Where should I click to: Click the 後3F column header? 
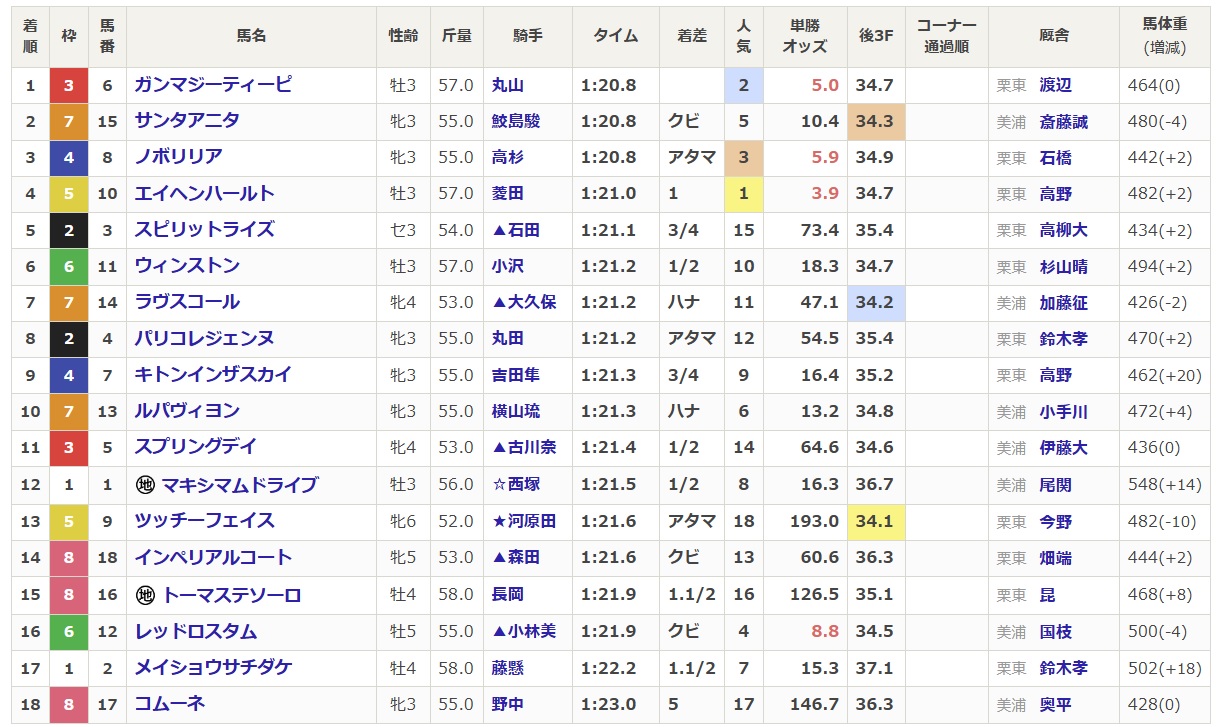click(876, 36)
